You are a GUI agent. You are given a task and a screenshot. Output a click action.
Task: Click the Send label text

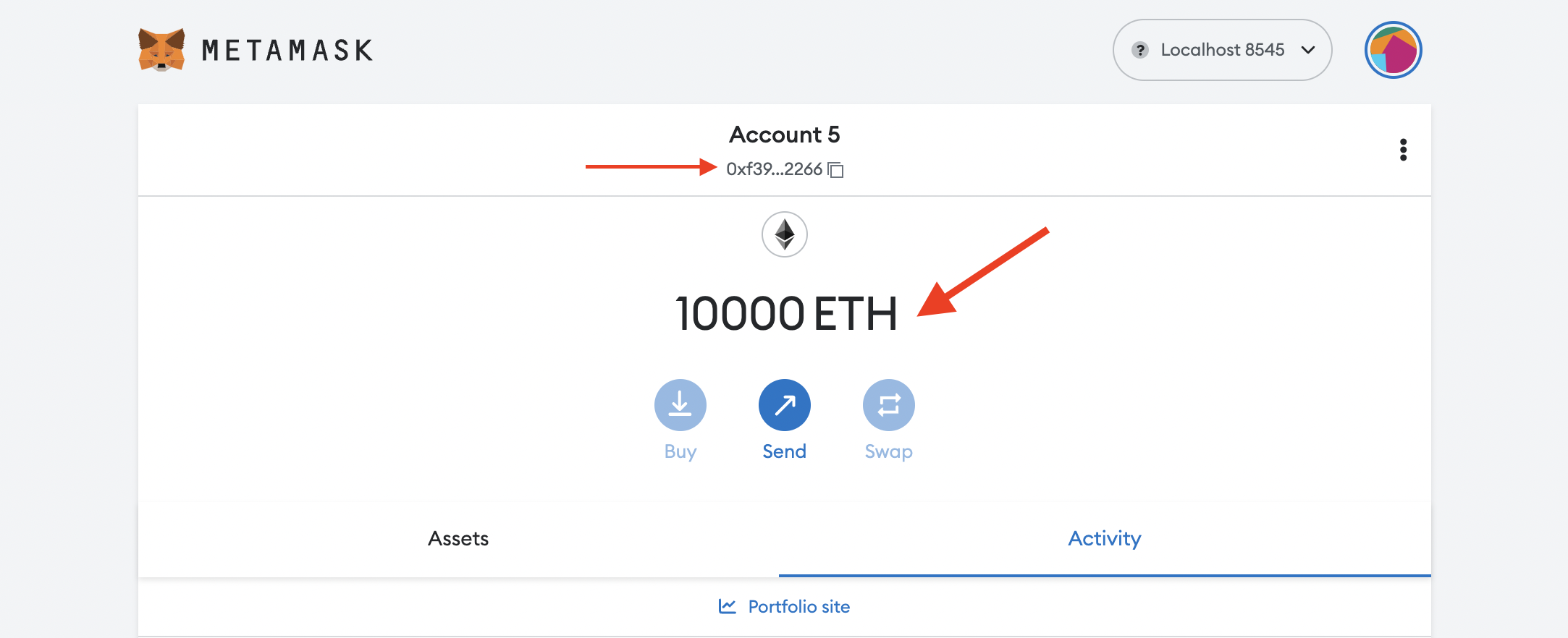tap(784, 451)
